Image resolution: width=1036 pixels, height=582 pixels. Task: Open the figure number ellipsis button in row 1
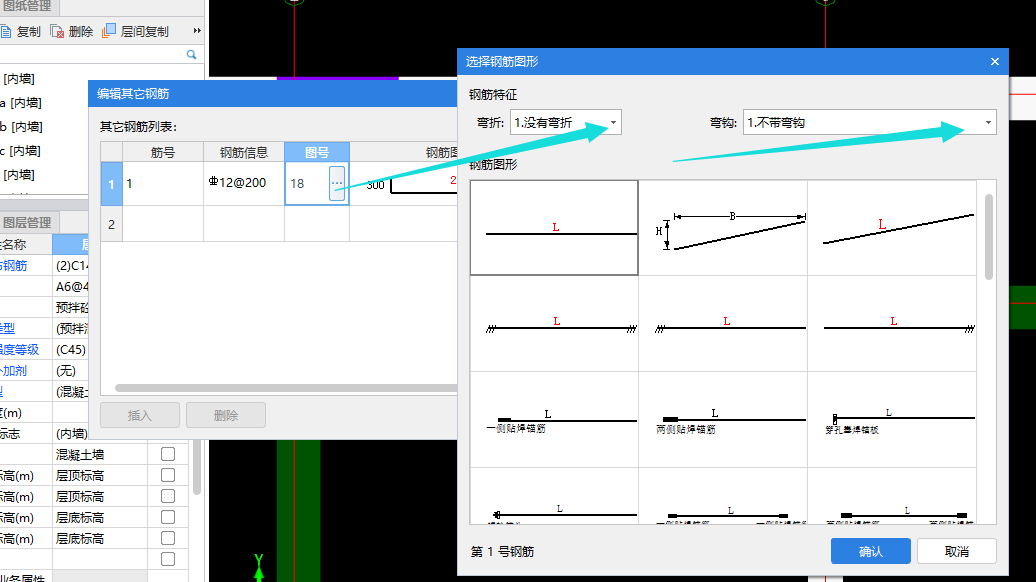(x=337, y=183)
